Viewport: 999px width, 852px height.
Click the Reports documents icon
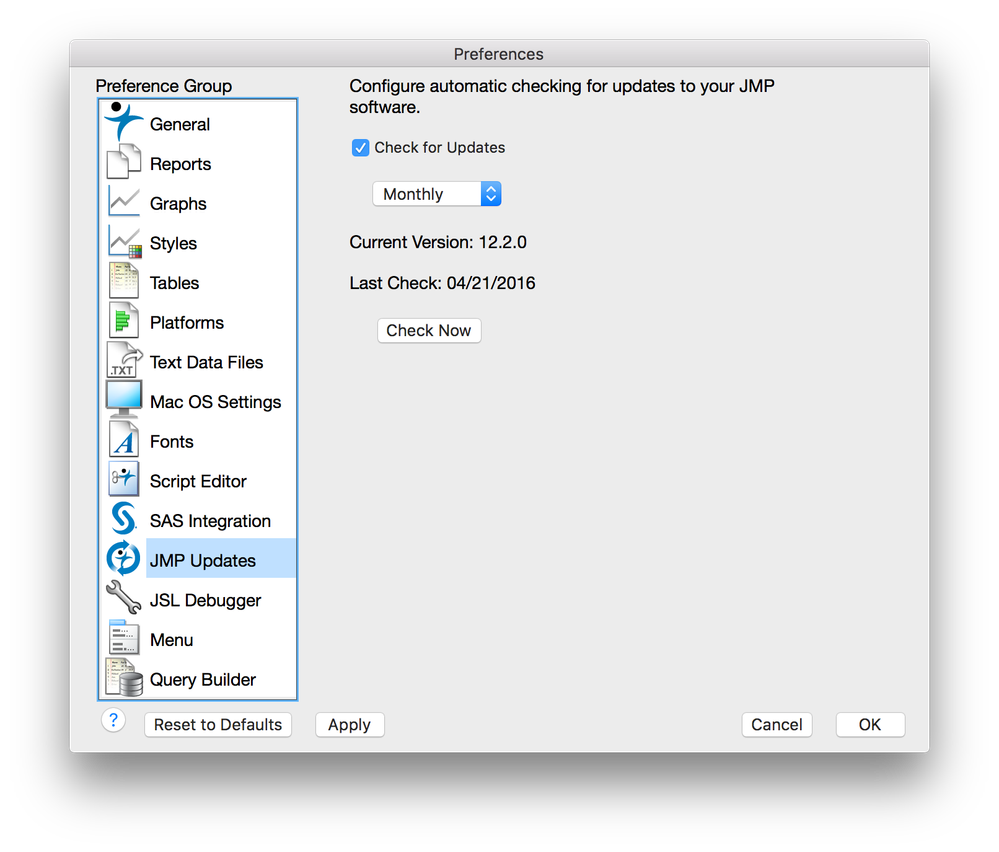pos(124,161)
